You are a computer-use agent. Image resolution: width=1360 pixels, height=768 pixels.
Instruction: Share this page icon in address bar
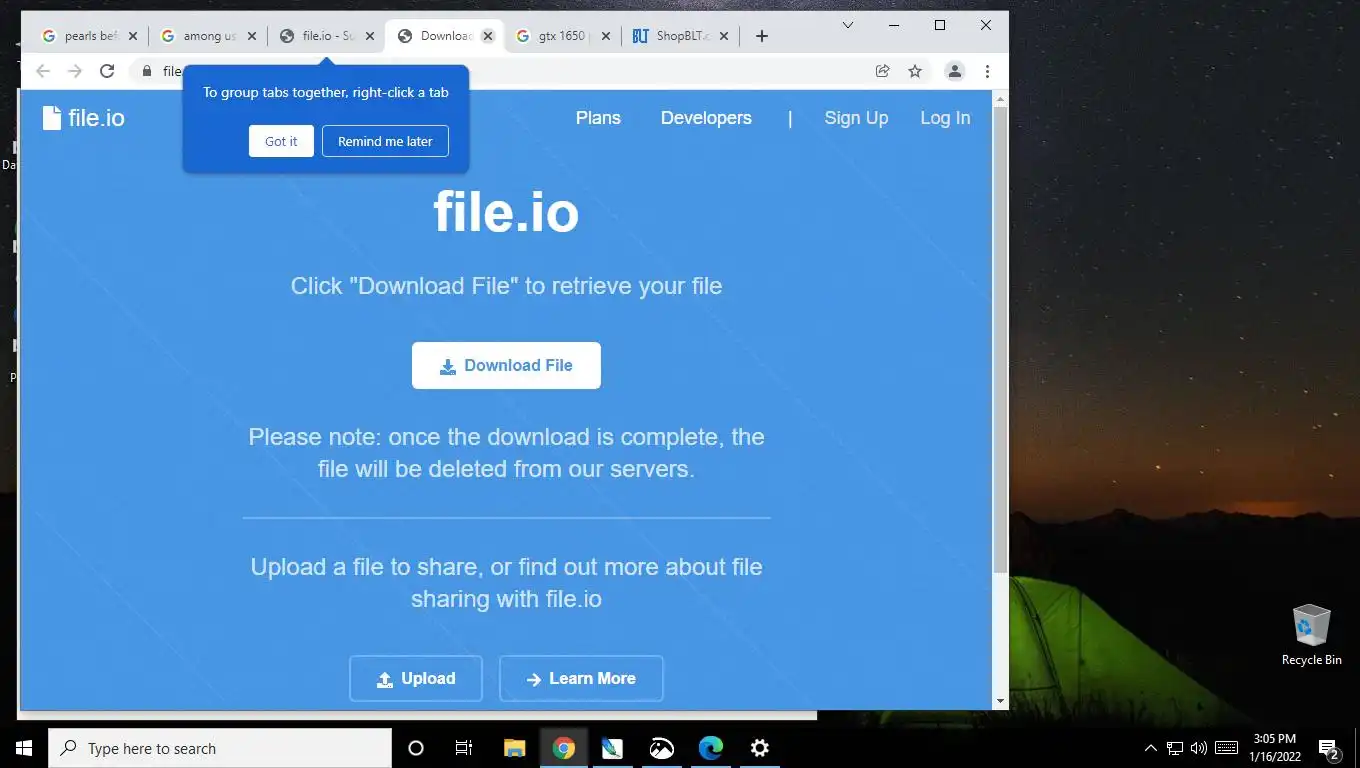pyautogui.click(x=882, y=71)
